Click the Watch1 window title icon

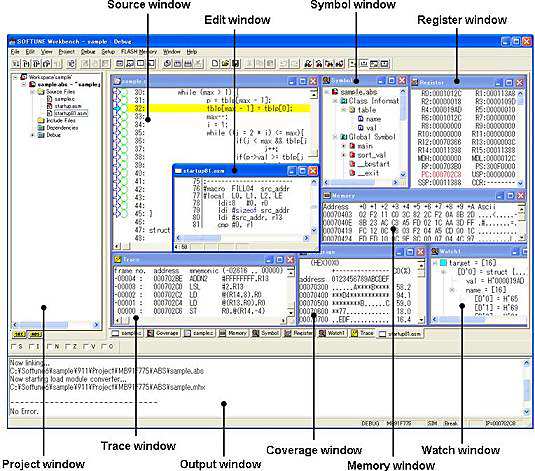(435, 252)
